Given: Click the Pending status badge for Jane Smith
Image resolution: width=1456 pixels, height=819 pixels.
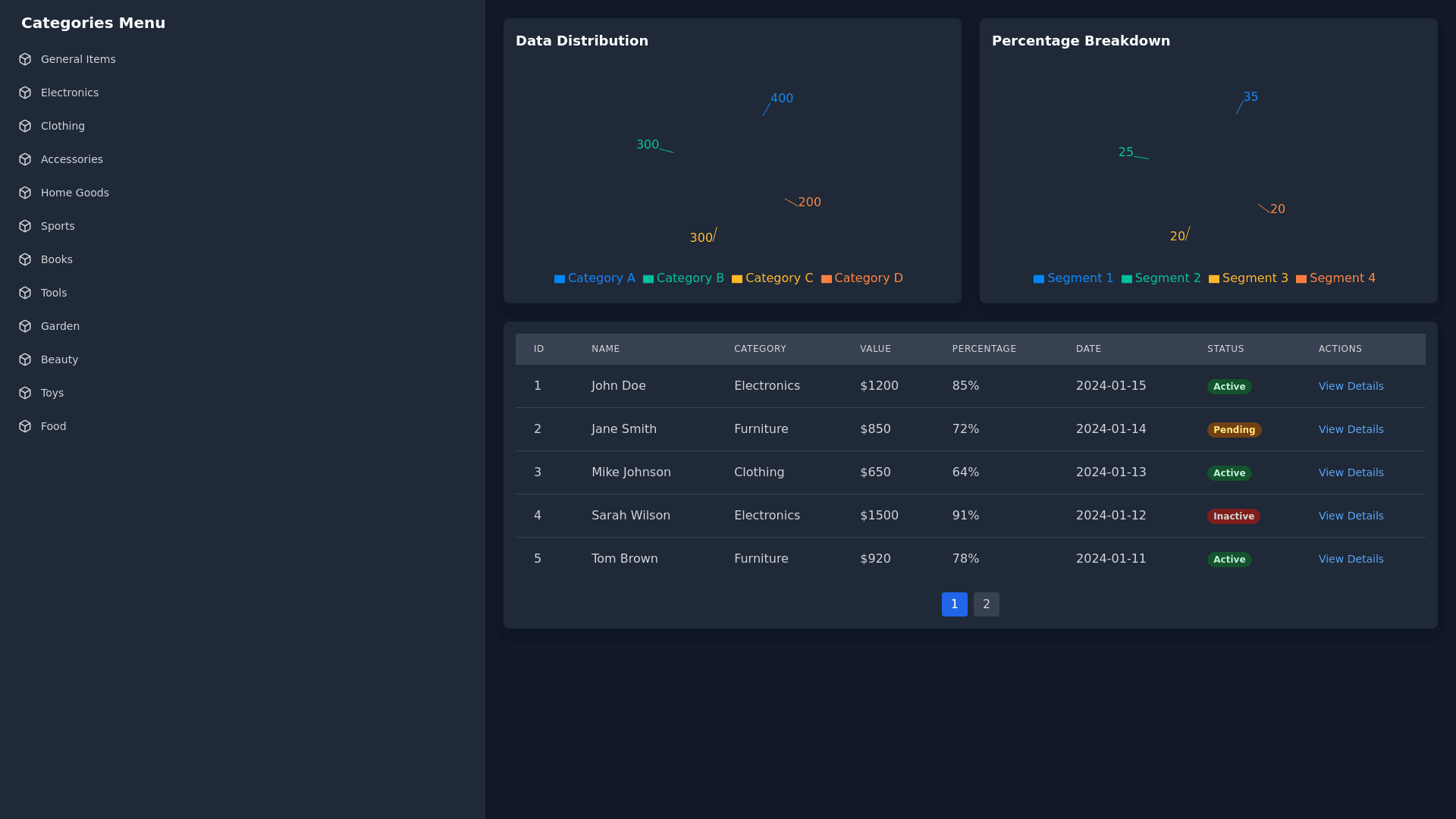Looking at the screenshot, I should click(x=1234, y=430).
